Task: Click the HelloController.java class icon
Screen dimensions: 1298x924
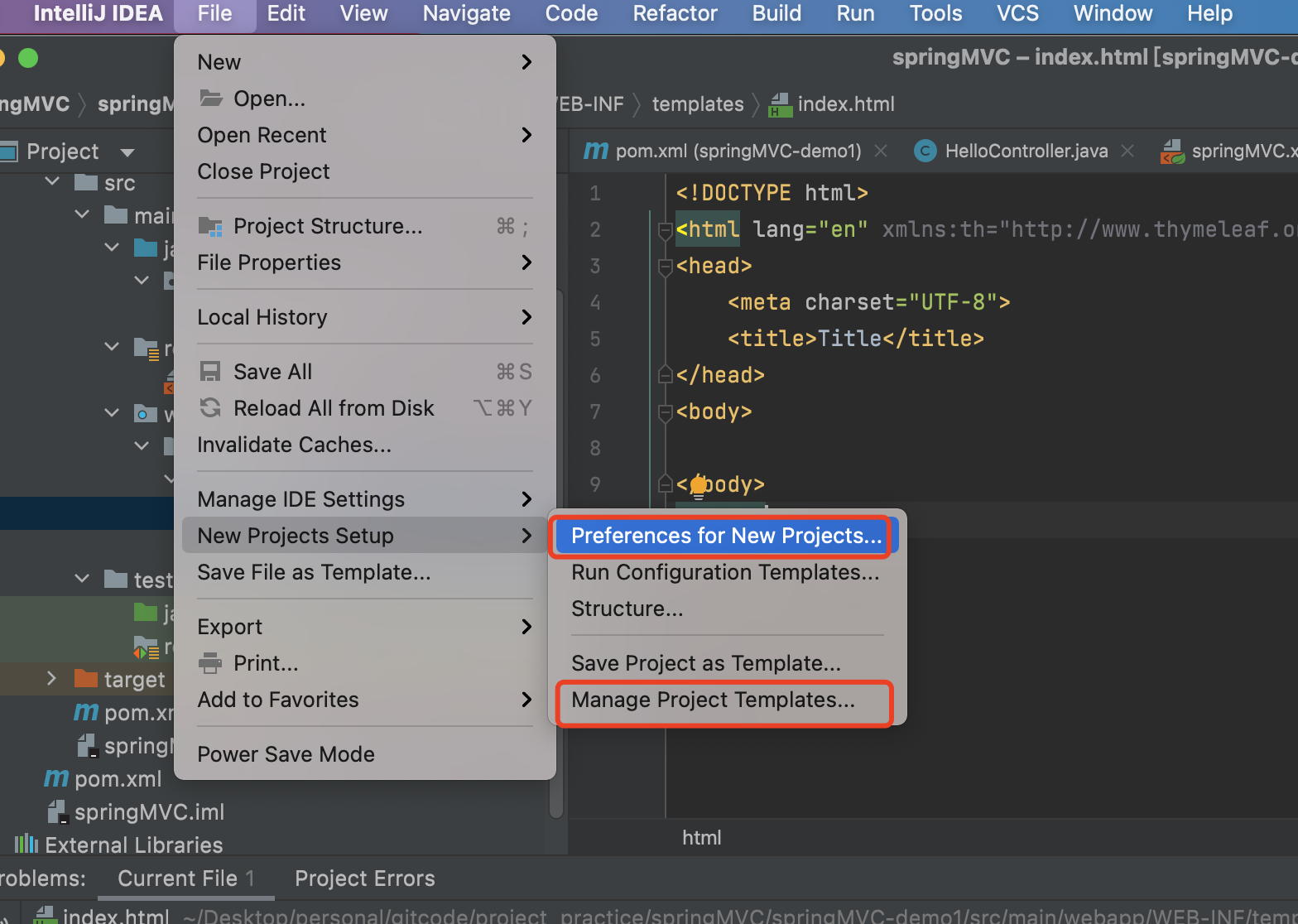Action: pyautogui.click(x=925, y=151)
